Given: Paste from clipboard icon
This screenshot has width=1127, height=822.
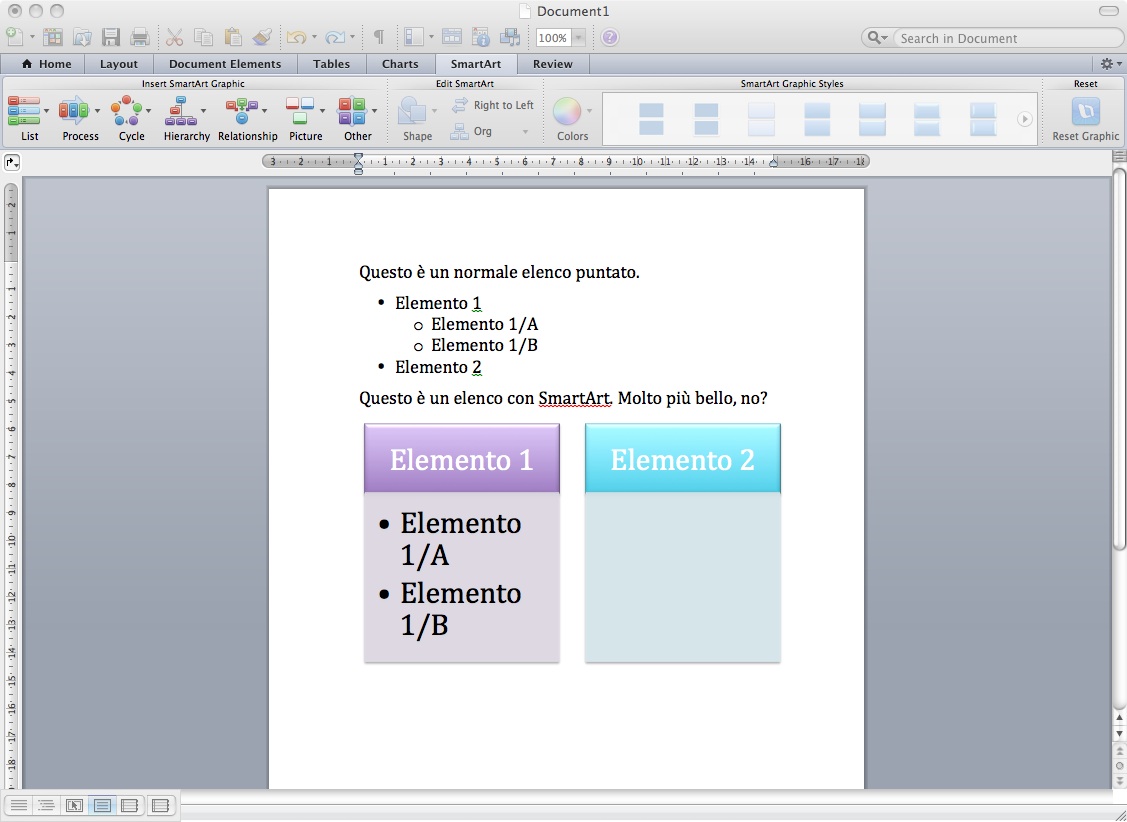Looking at the screenshot, I should coord(232,37).
